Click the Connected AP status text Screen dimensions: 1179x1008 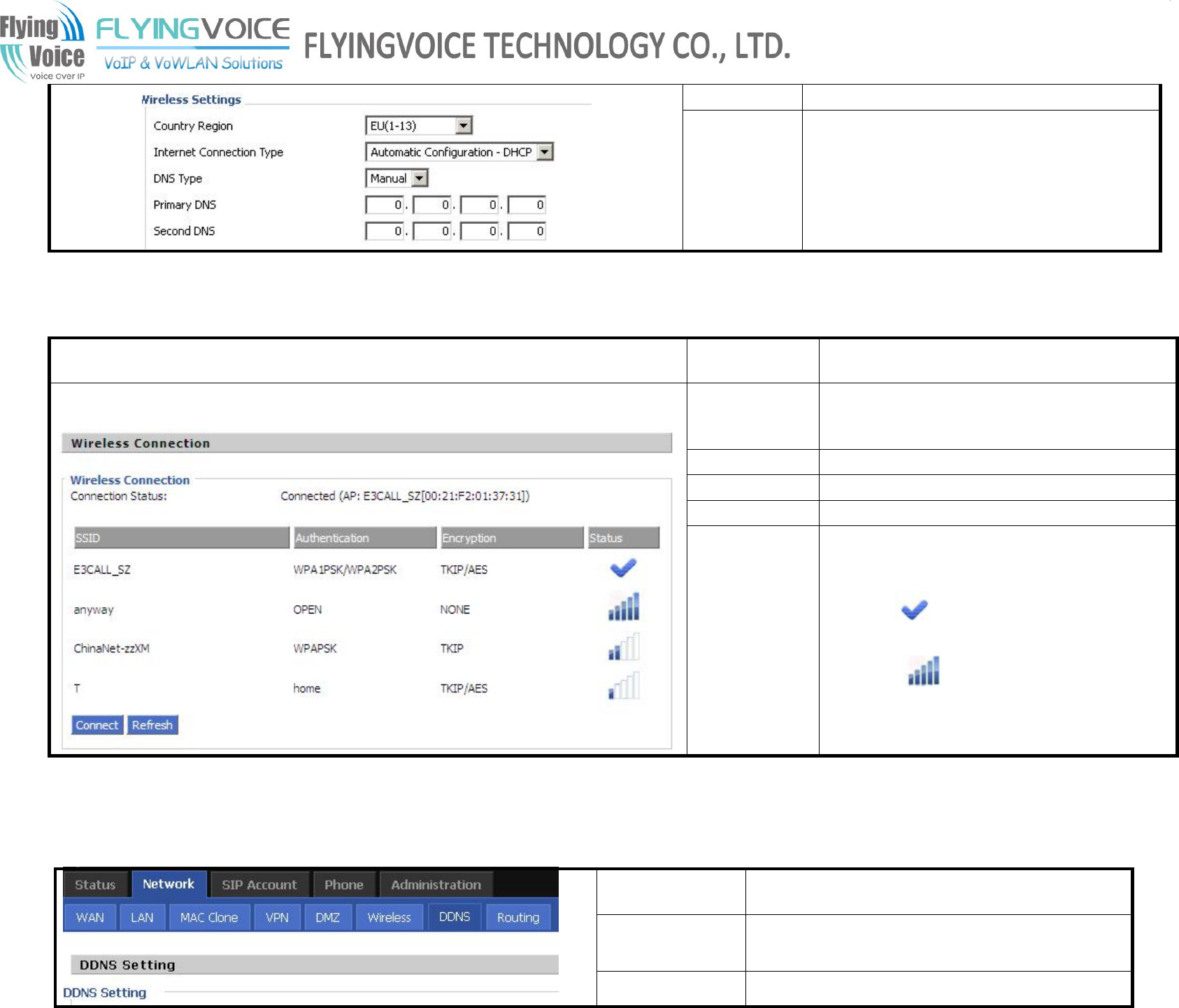(x=405, y=496)
